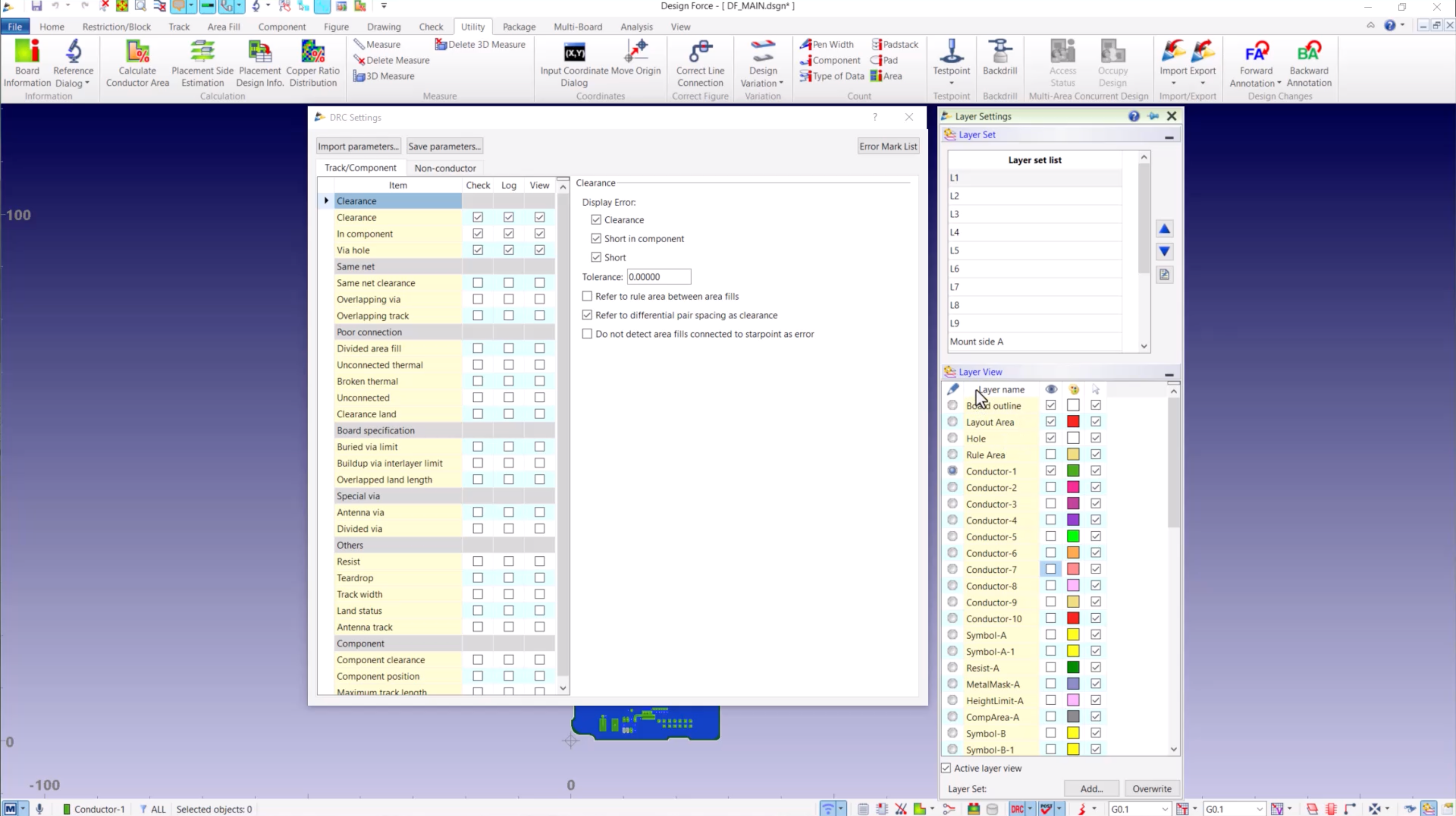Screen dimensions: 1456x816
Task: Click DRC item list scrollbar down arrow
Action: (x=563, y=688)
